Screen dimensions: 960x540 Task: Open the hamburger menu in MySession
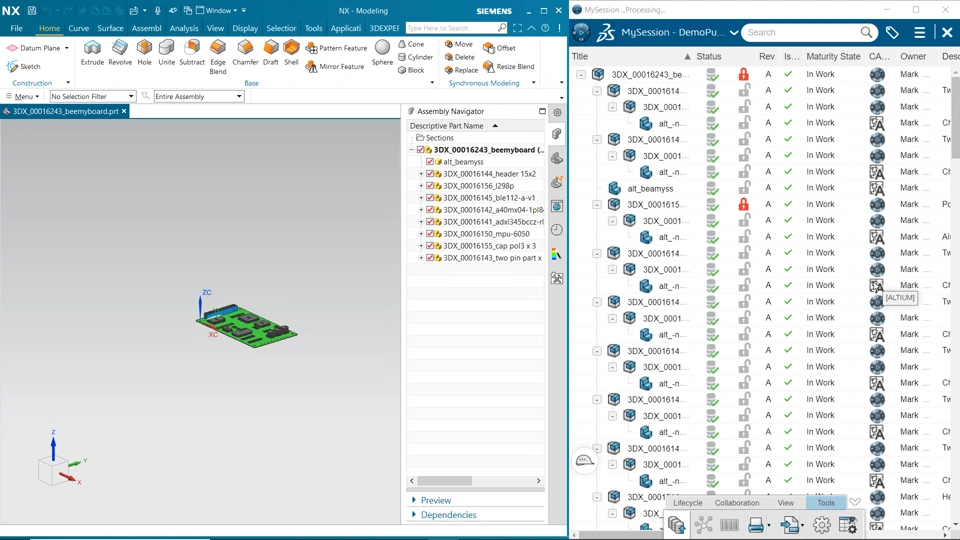[920, 32]
